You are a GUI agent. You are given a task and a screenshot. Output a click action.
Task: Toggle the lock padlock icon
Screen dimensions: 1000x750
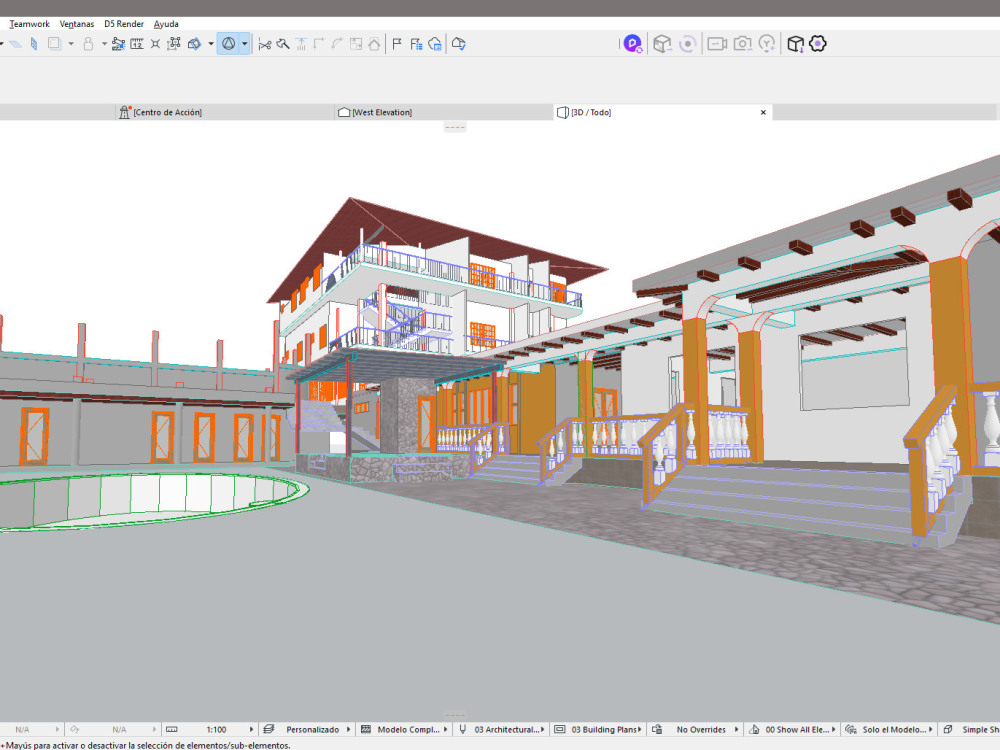tap(88, 44)
